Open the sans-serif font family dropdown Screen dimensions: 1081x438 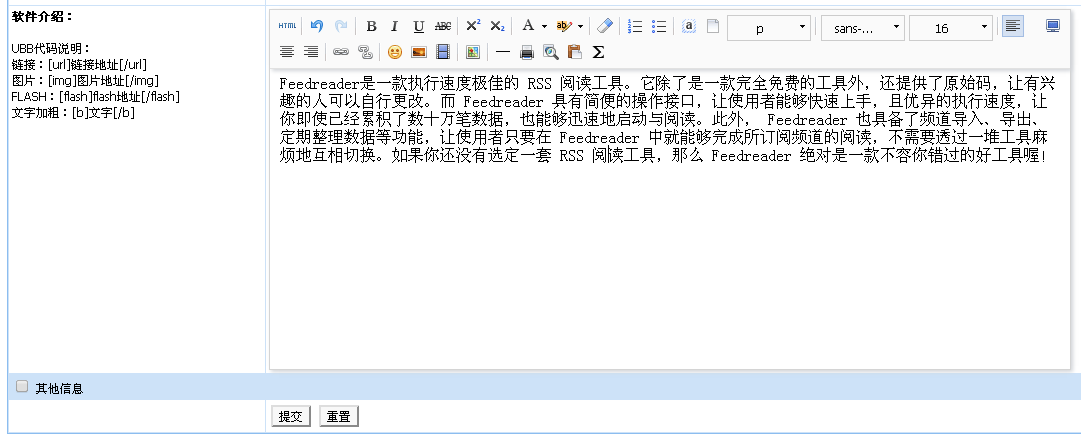[x=862, y=28]
